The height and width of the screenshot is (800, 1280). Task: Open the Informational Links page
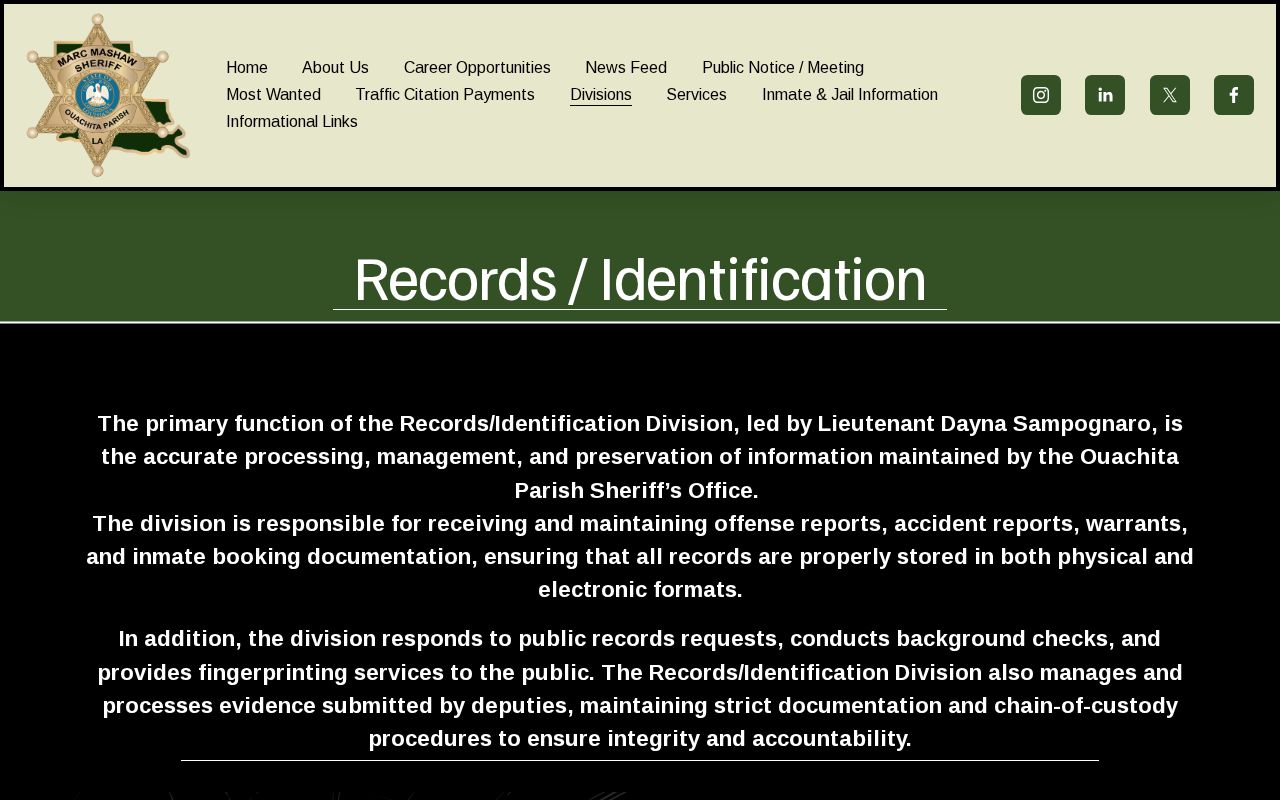pos(292,121)
